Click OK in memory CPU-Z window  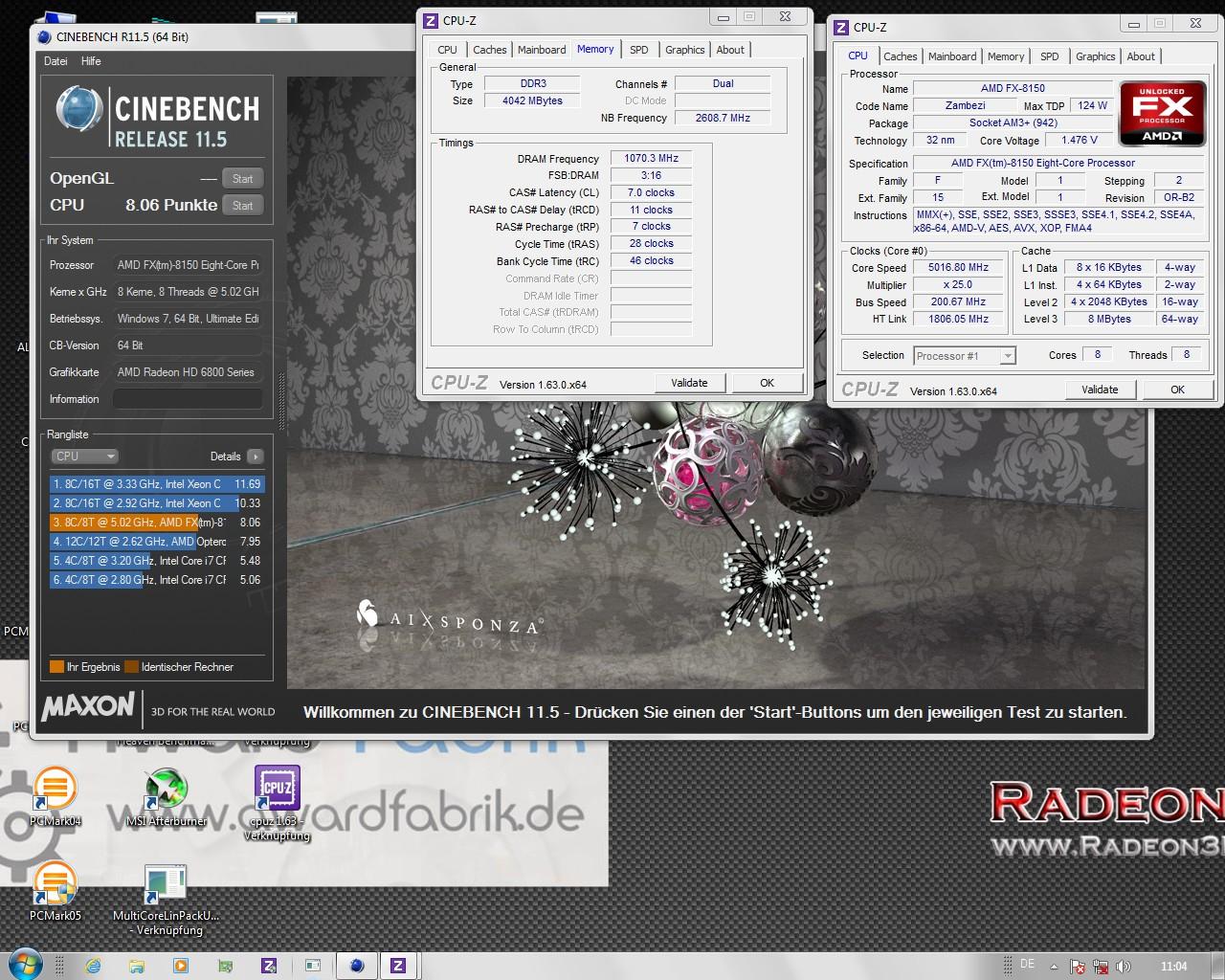[767, 383]
